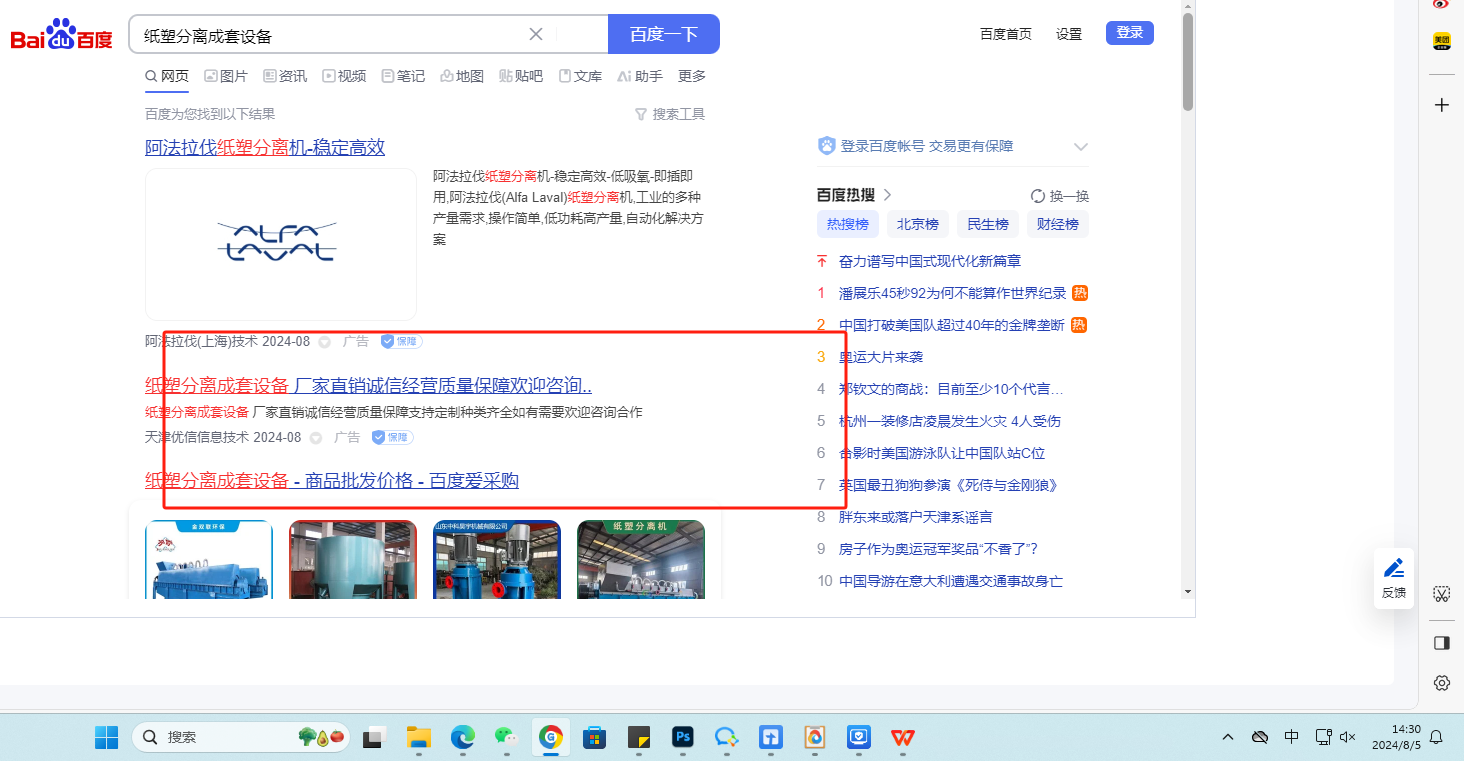Switch to the 图片 search tab
The image size is (1464, 761).
[226, 76]
